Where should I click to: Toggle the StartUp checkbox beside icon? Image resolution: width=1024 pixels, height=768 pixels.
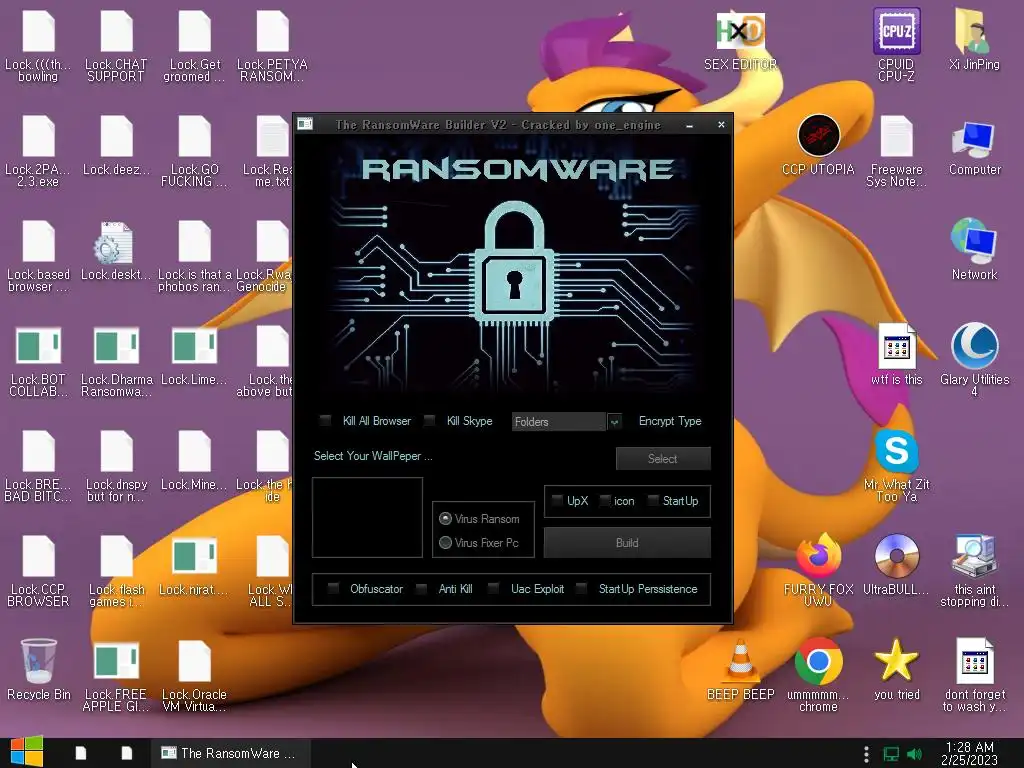pyautogui.click(x=653, y=501)
